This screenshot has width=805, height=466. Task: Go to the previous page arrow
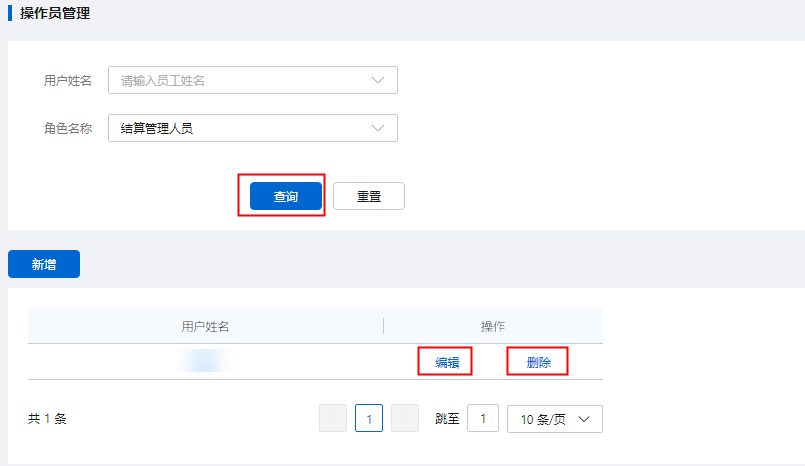point(333,418)
